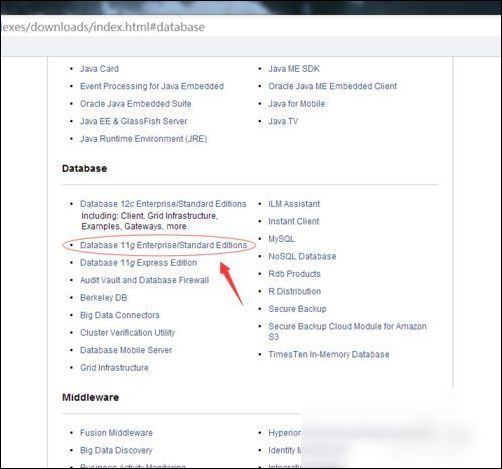Screen dimensions: 502x469
Task: Open Oracle Java Embedded Suite link
Action: click(x=136, y=104)
